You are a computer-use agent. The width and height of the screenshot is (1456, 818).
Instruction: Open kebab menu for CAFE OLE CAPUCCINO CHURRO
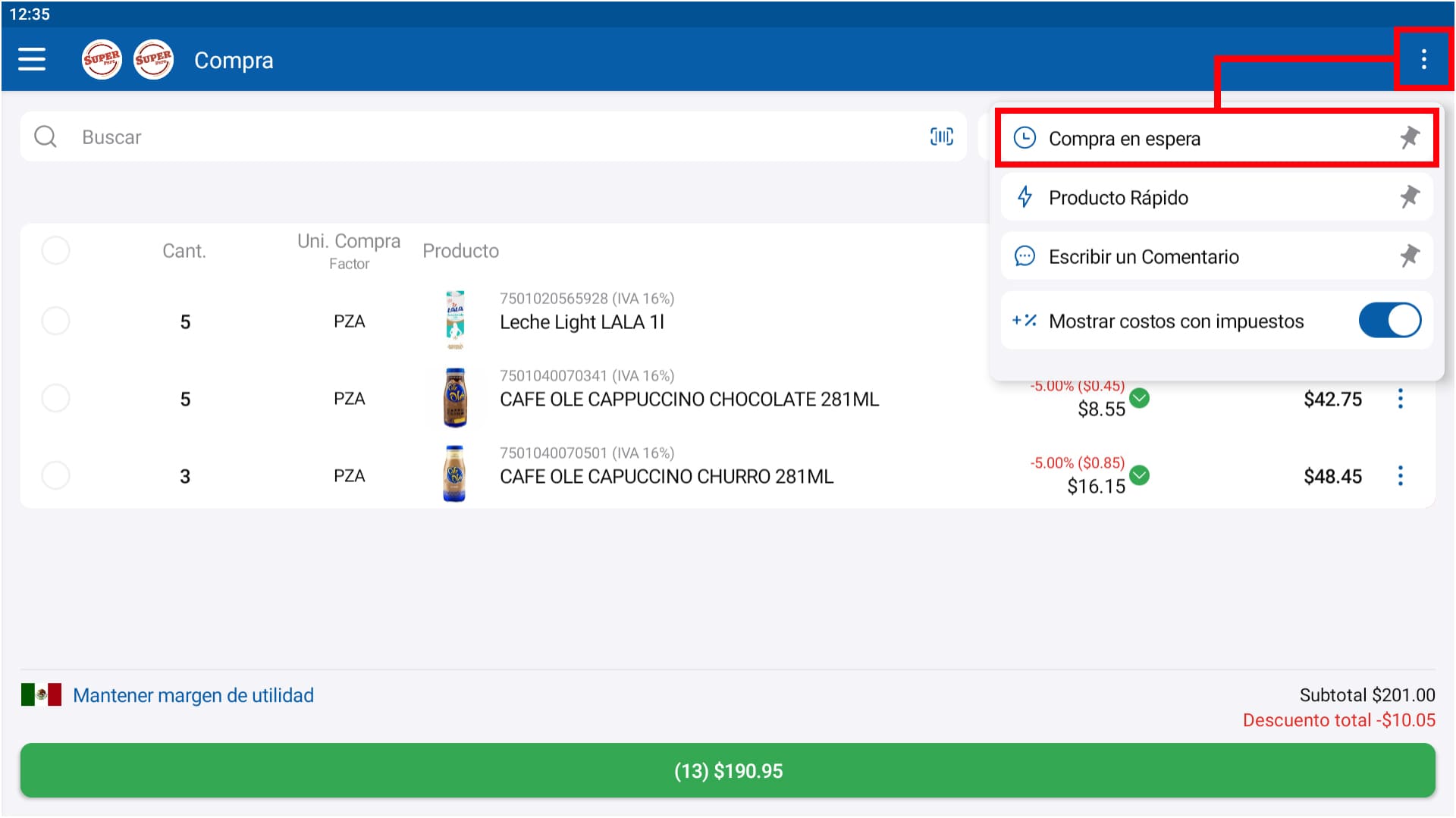click(x=1400, y=476)
